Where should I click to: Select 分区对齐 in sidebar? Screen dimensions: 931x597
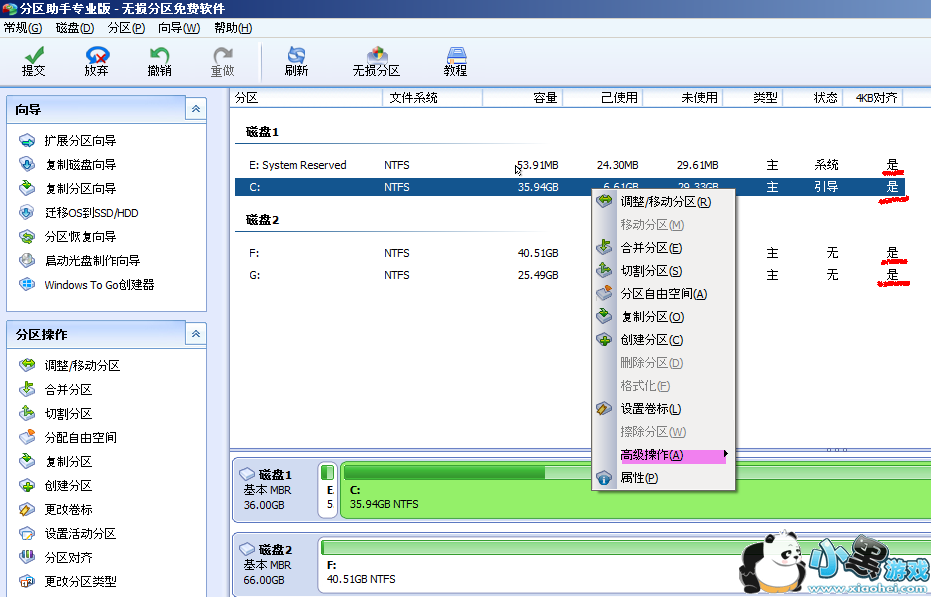pyautogui.click(x=56, y=557)
